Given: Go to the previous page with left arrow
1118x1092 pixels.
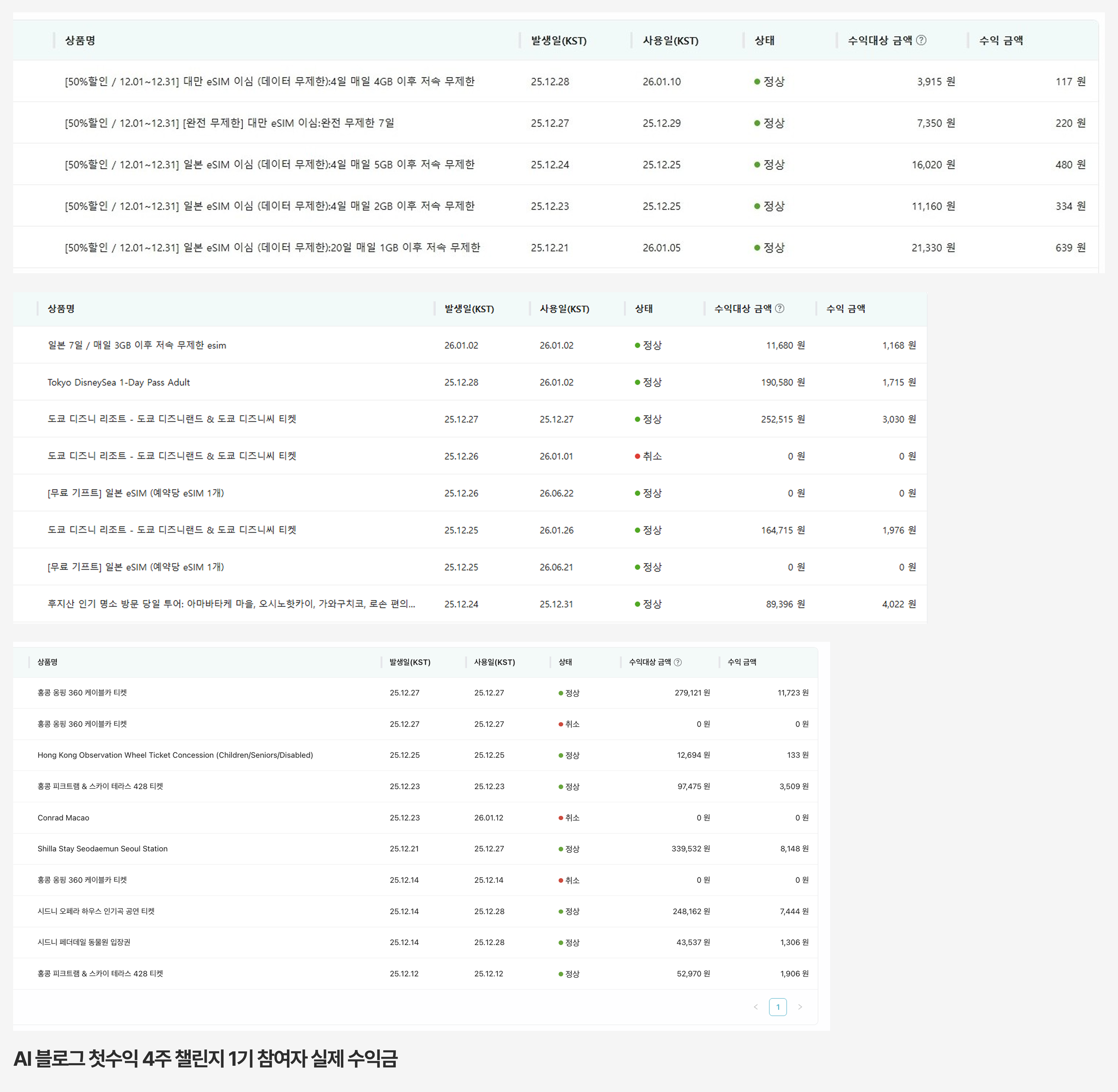Looking at the screenshot, I should pyautogui.click(x=756, y=1007).
